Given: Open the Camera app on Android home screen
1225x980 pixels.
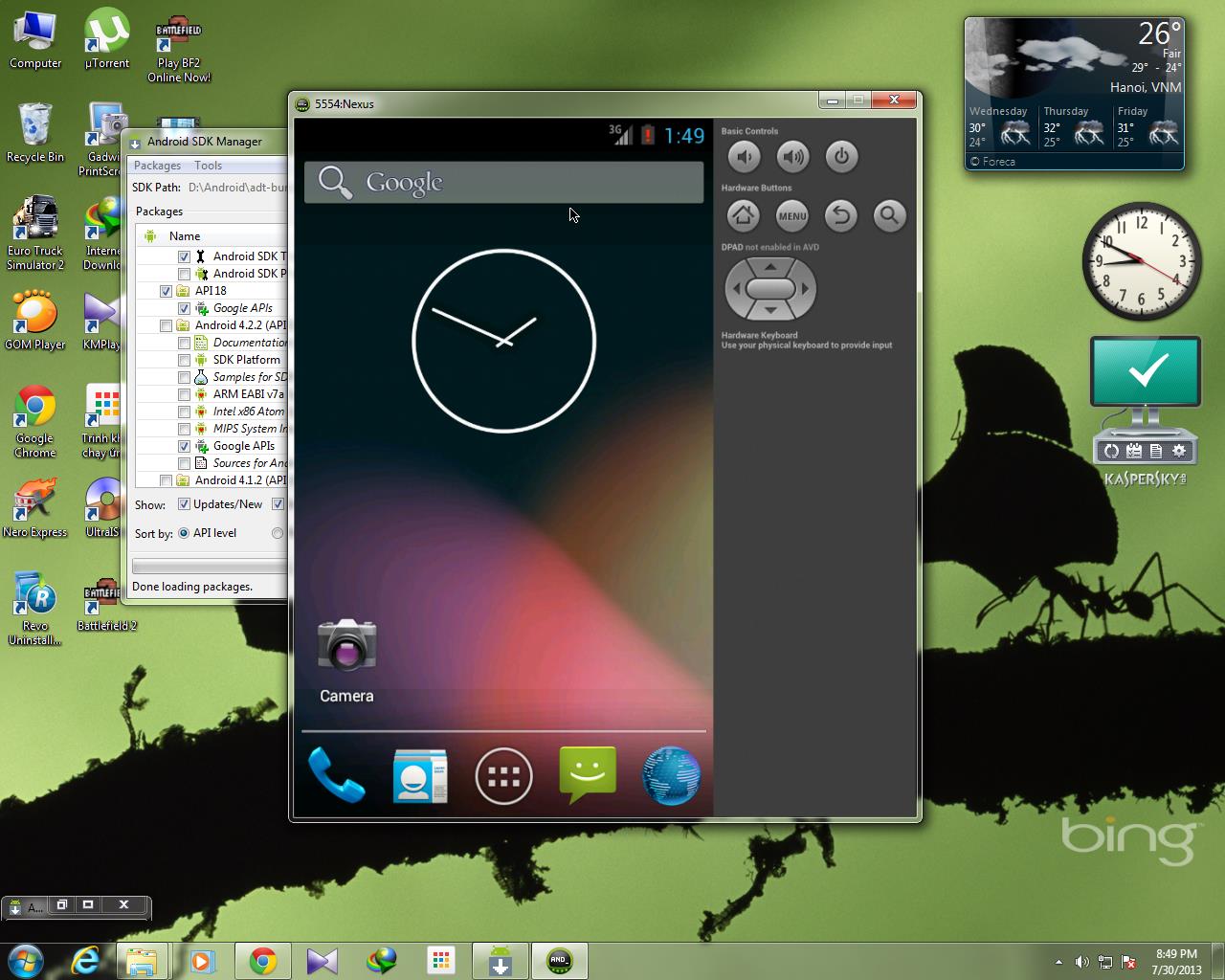Looking at the screenshot, I should tap(346, 660).
